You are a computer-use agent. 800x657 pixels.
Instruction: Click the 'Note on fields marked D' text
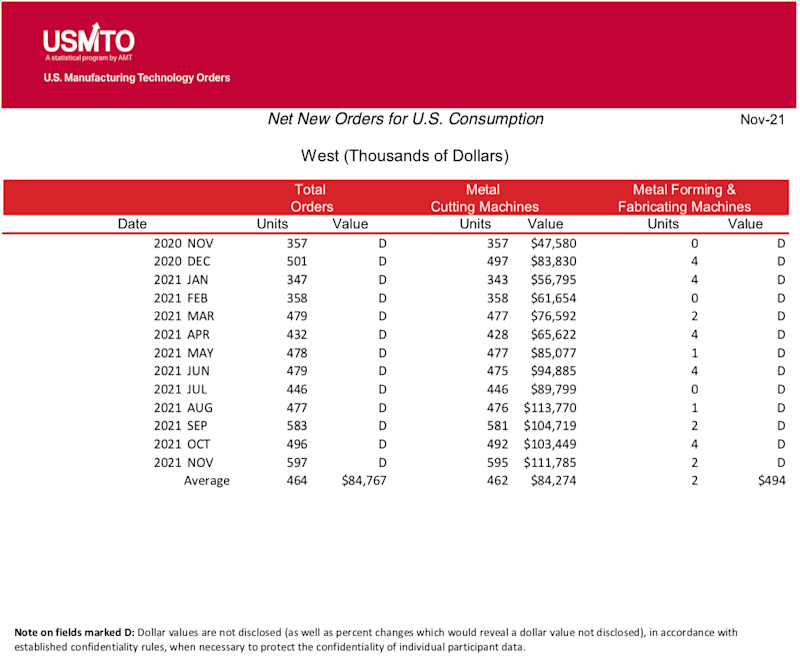click(x=74, y=633)
